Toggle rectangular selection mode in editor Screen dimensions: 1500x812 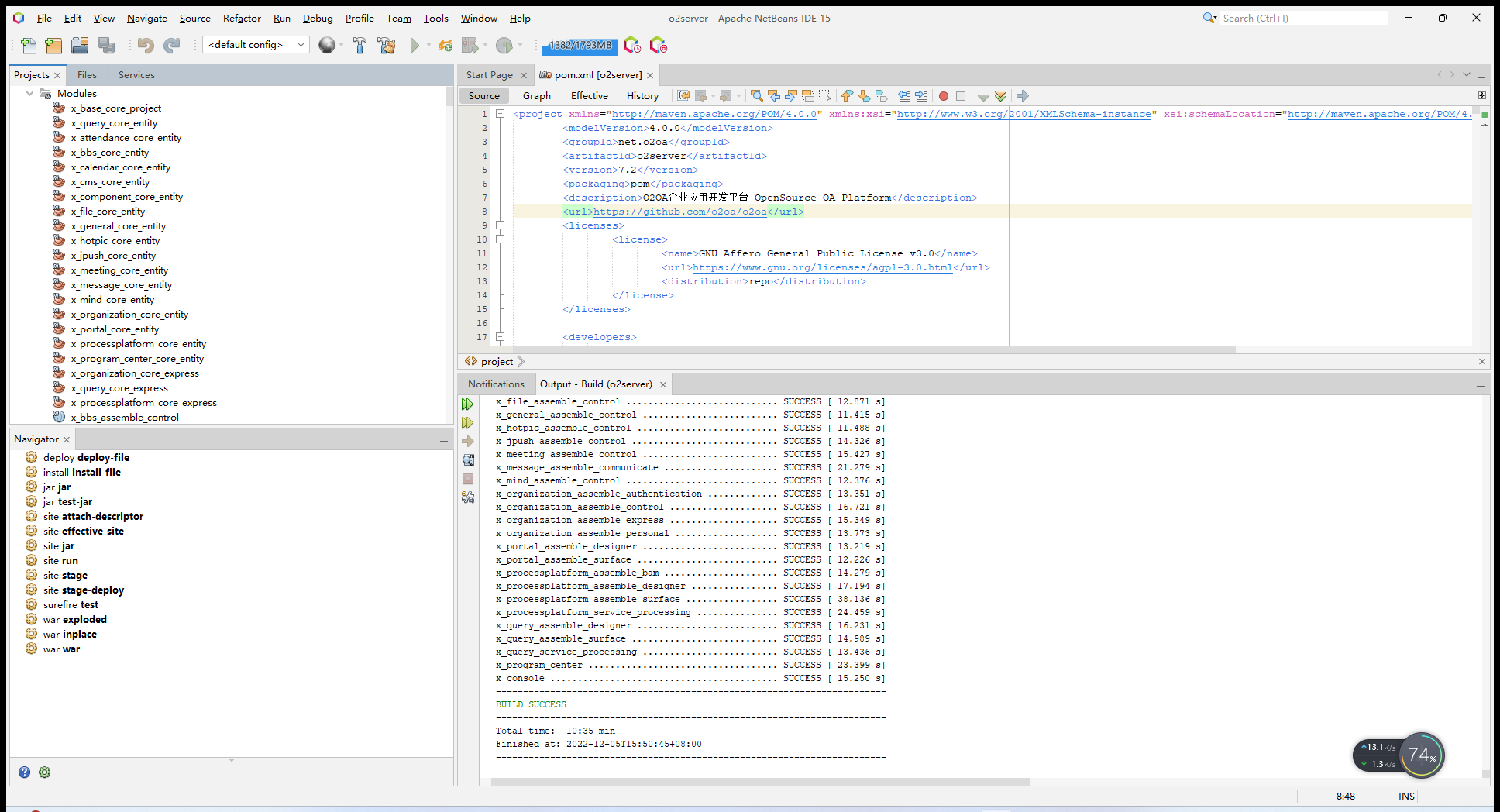825,96
